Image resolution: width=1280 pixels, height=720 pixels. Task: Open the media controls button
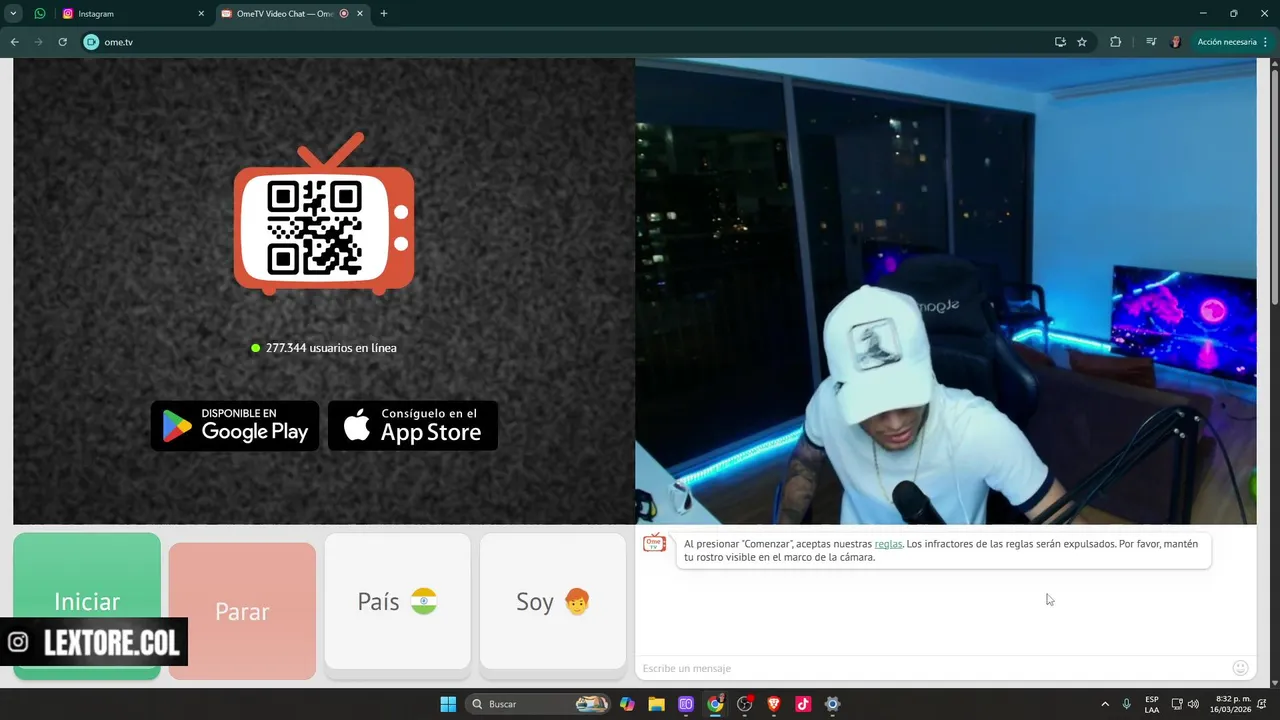click(1151, 42)
